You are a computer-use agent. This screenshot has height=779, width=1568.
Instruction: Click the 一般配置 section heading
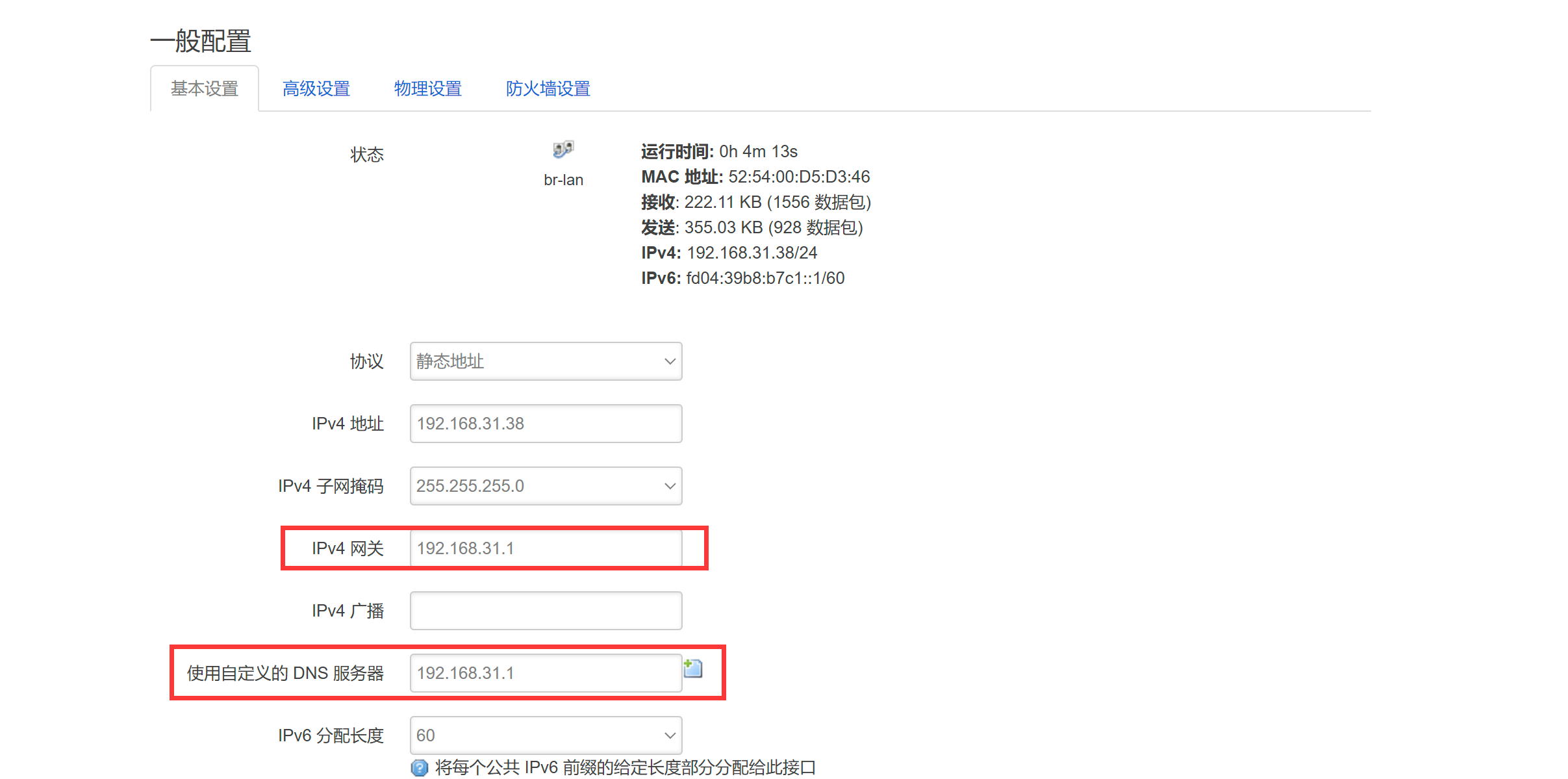pos(201,41)
